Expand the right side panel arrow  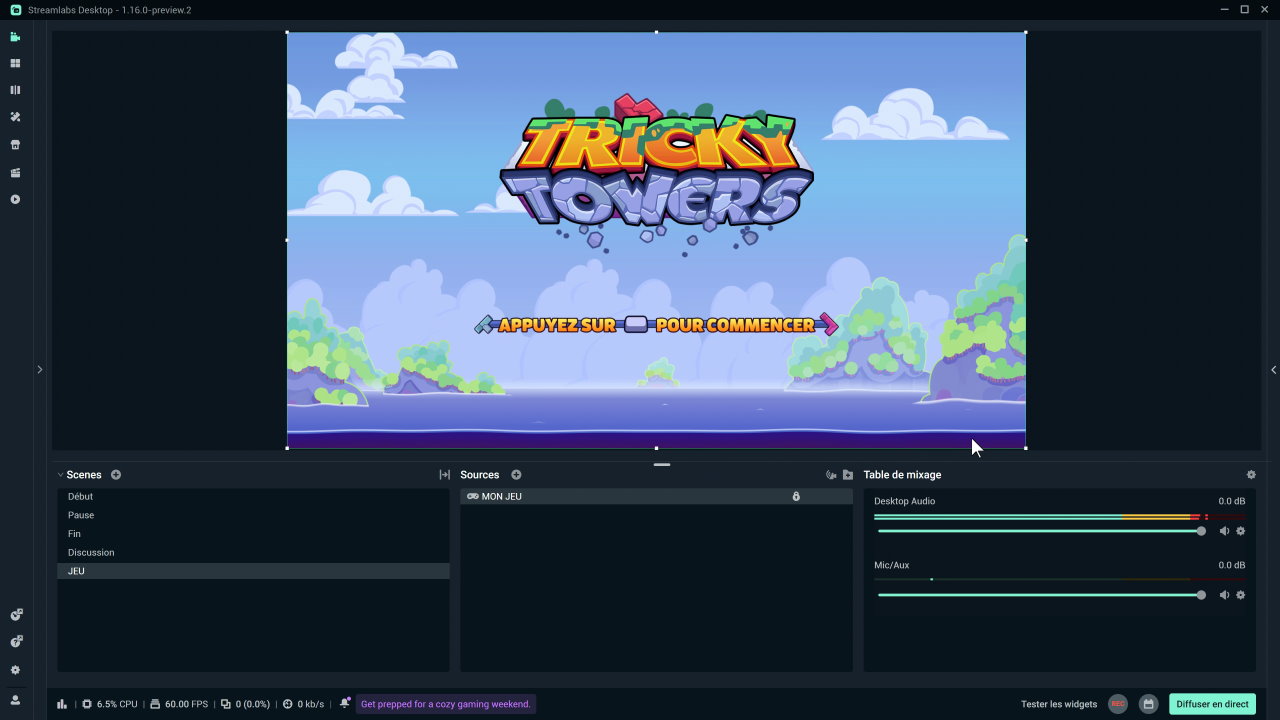point(1273,370)
